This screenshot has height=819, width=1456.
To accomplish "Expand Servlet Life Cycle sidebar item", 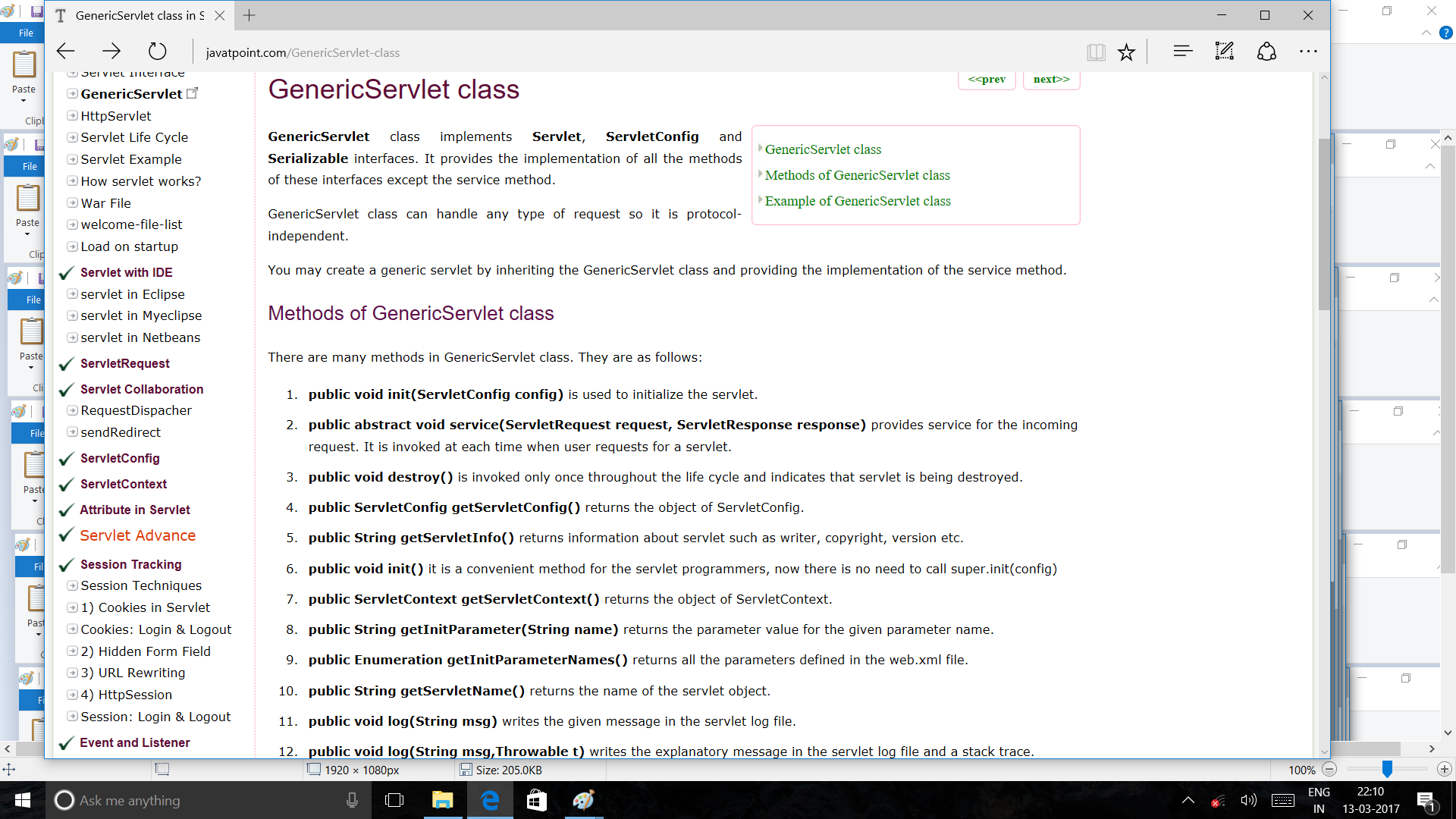I will pos(72,137).
